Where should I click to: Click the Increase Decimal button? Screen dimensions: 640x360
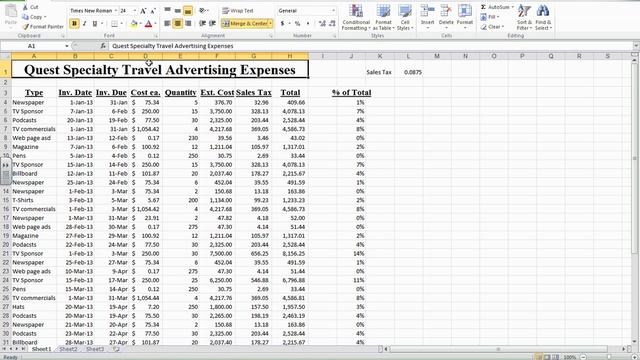322,24
